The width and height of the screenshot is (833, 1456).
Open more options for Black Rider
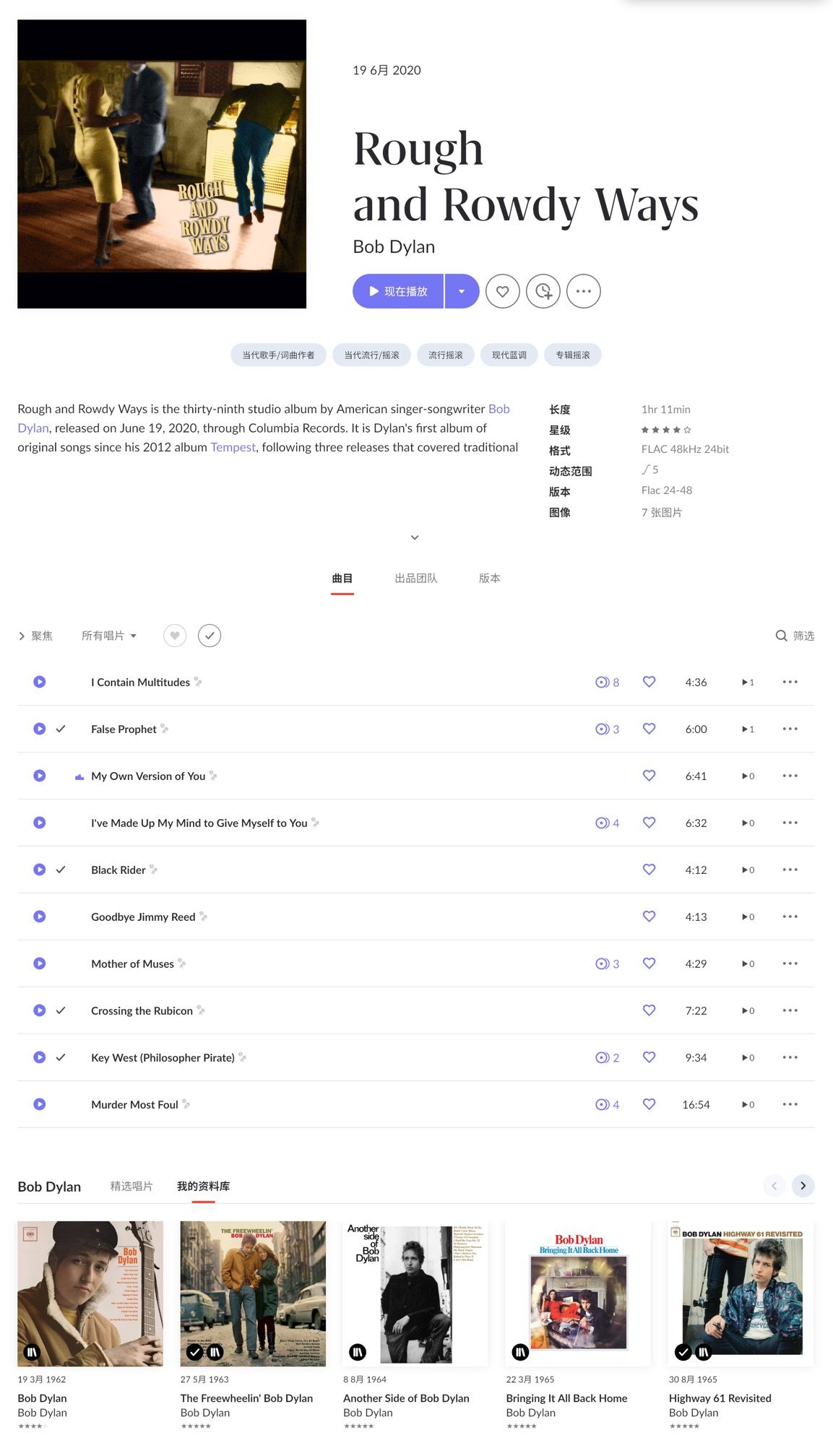790,870
